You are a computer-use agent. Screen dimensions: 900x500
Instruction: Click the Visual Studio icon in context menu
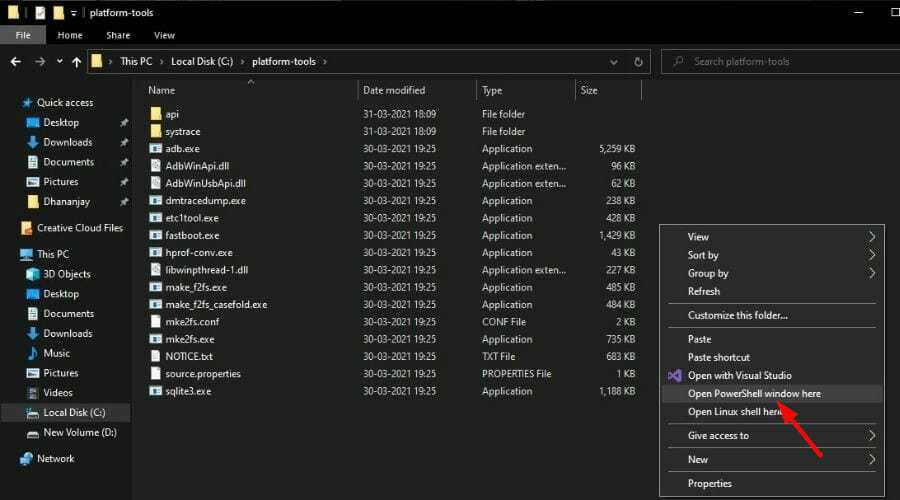(x=673, y=376)
